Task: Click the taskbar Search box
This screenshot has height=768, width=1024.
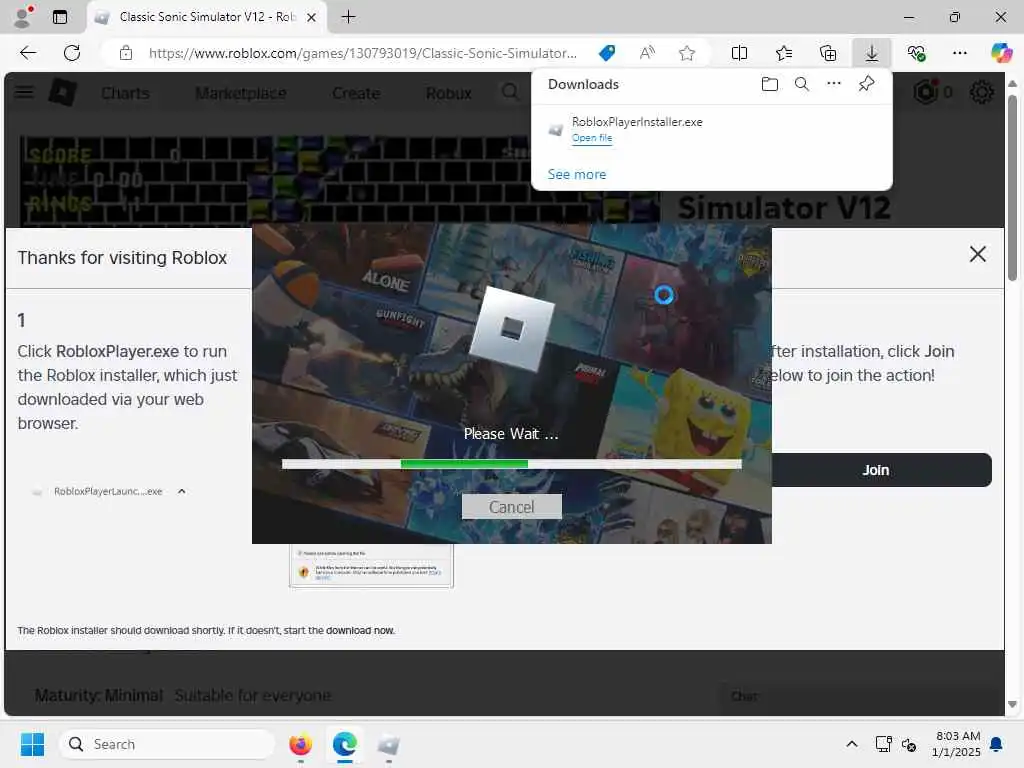Action: pyautogui.click(x=167, y=744)
